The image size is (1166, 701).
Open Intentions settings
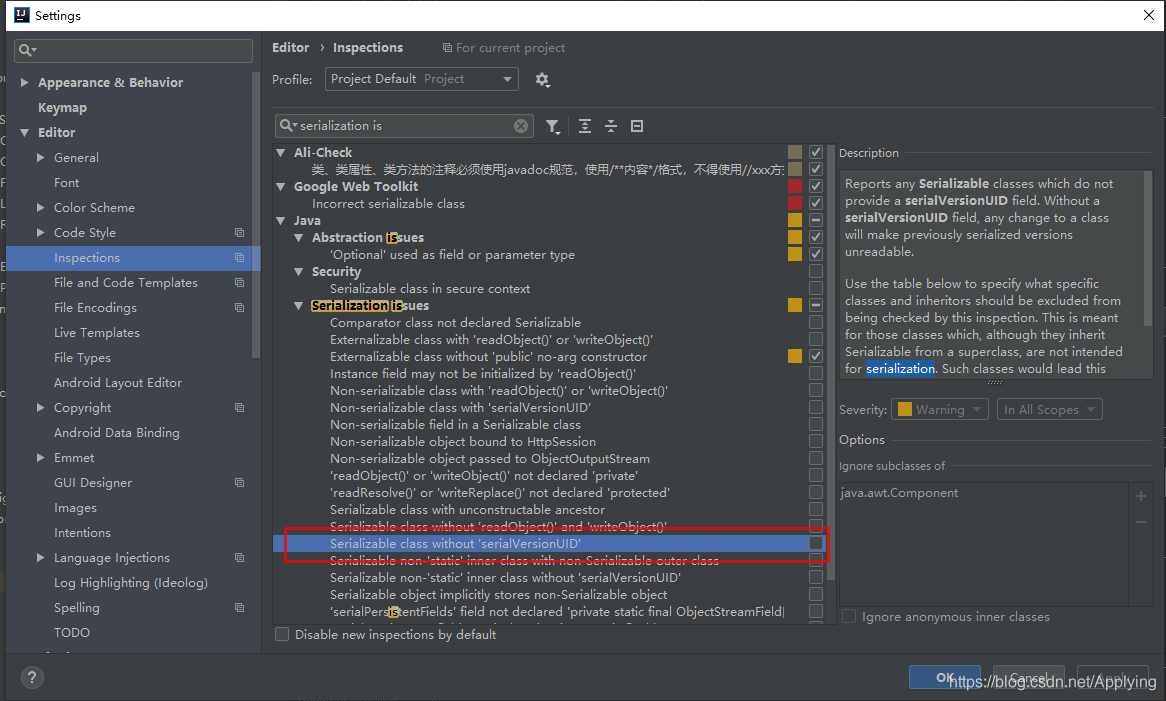point(82,533)
